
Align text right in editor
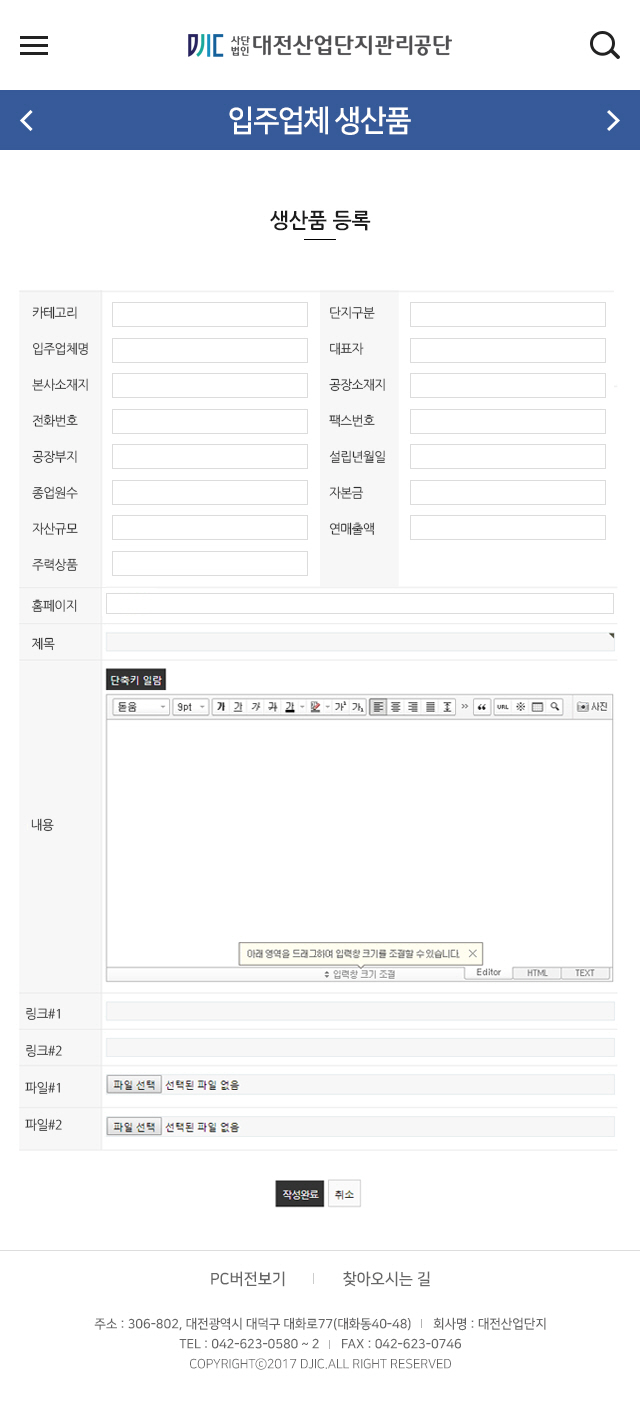[x=412, y=706]
